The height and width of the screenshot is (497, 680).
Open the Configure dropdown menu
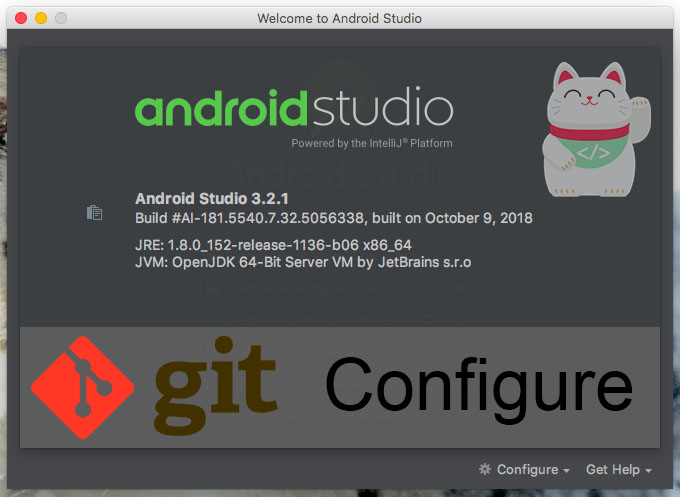pyautogui.click(x=533, y=469)
